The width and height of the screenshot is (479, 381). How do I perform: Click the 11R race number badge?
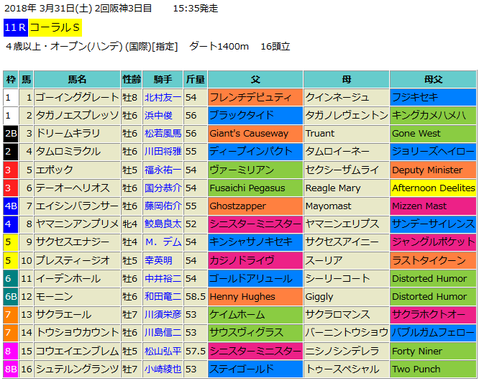tap(16, 28)
